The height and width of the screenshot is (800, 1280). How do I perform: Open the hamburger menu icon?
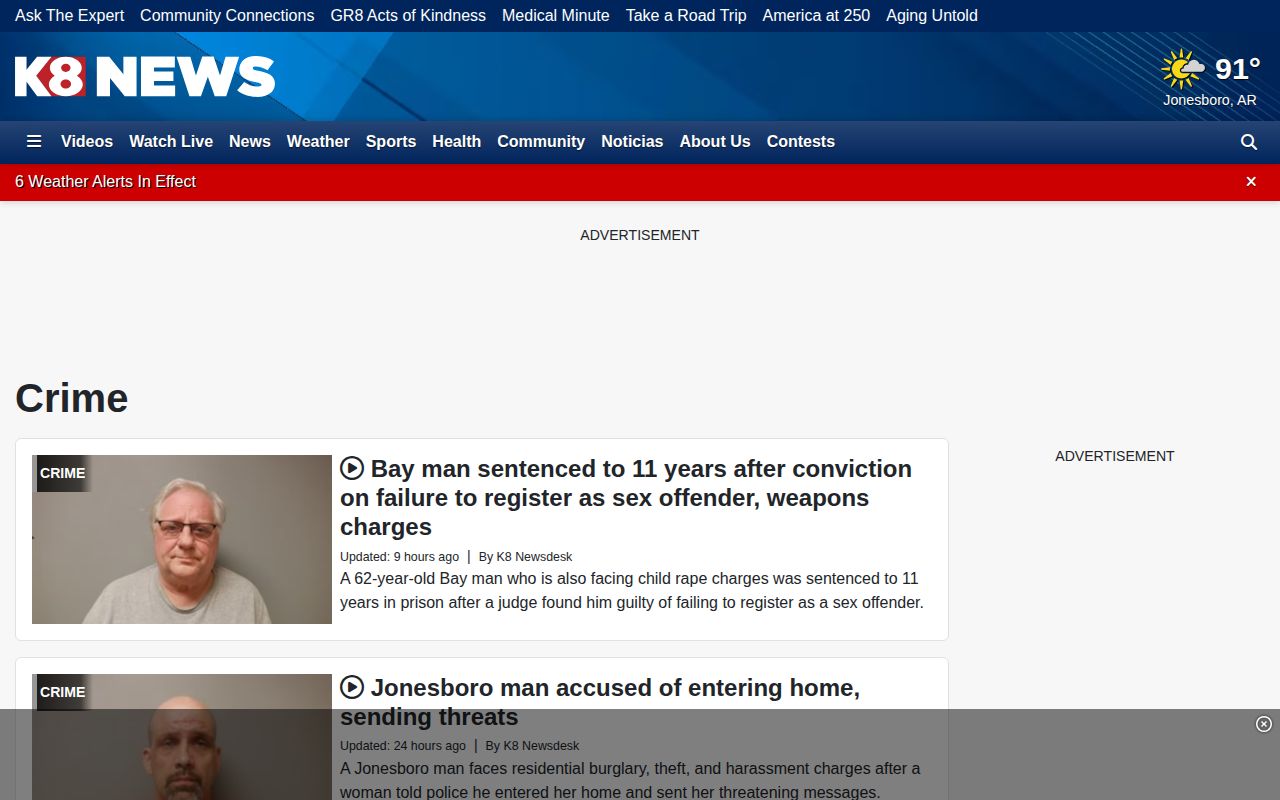34,141
